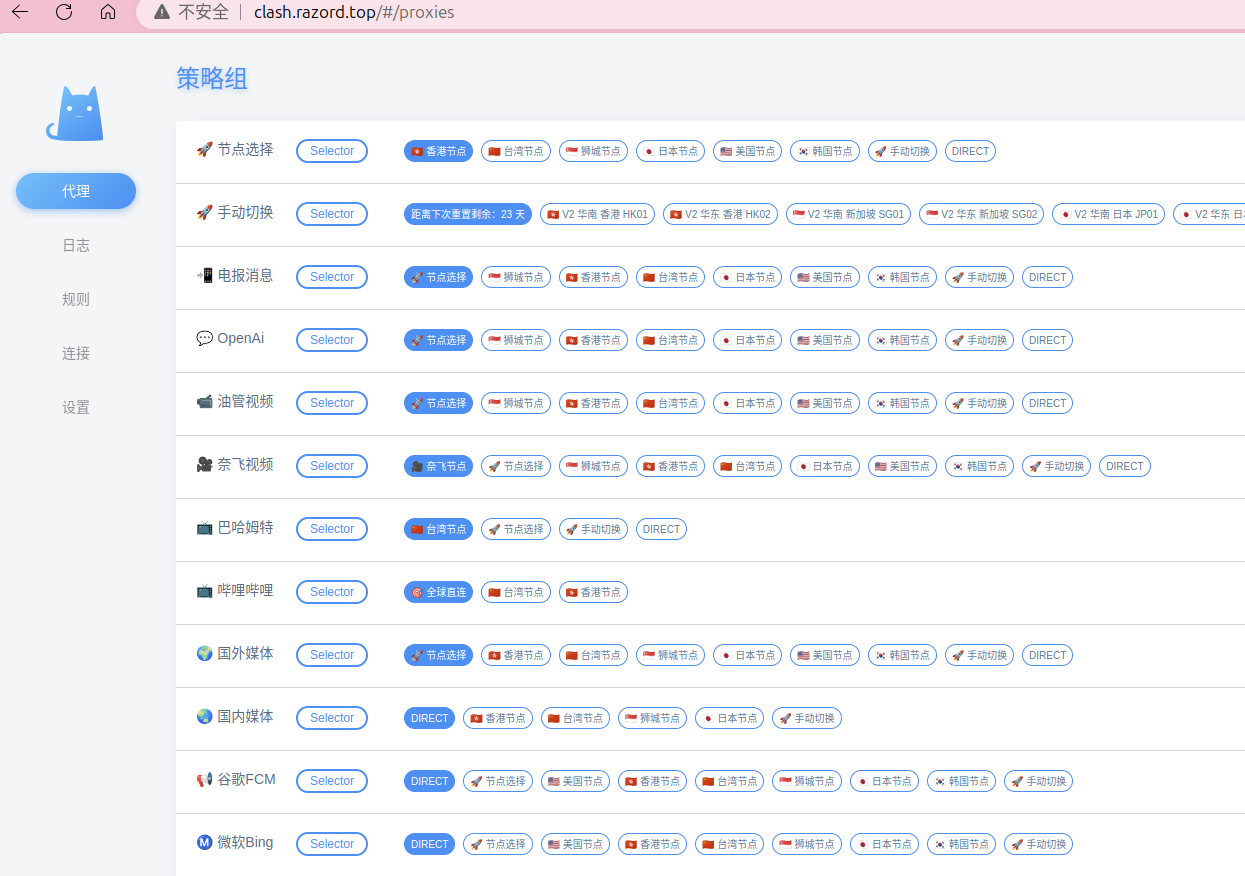This screenshot has height=876, width=1245.
Task: Select DIRECT in the 电报消息 group
Action: pos(1047,277)
